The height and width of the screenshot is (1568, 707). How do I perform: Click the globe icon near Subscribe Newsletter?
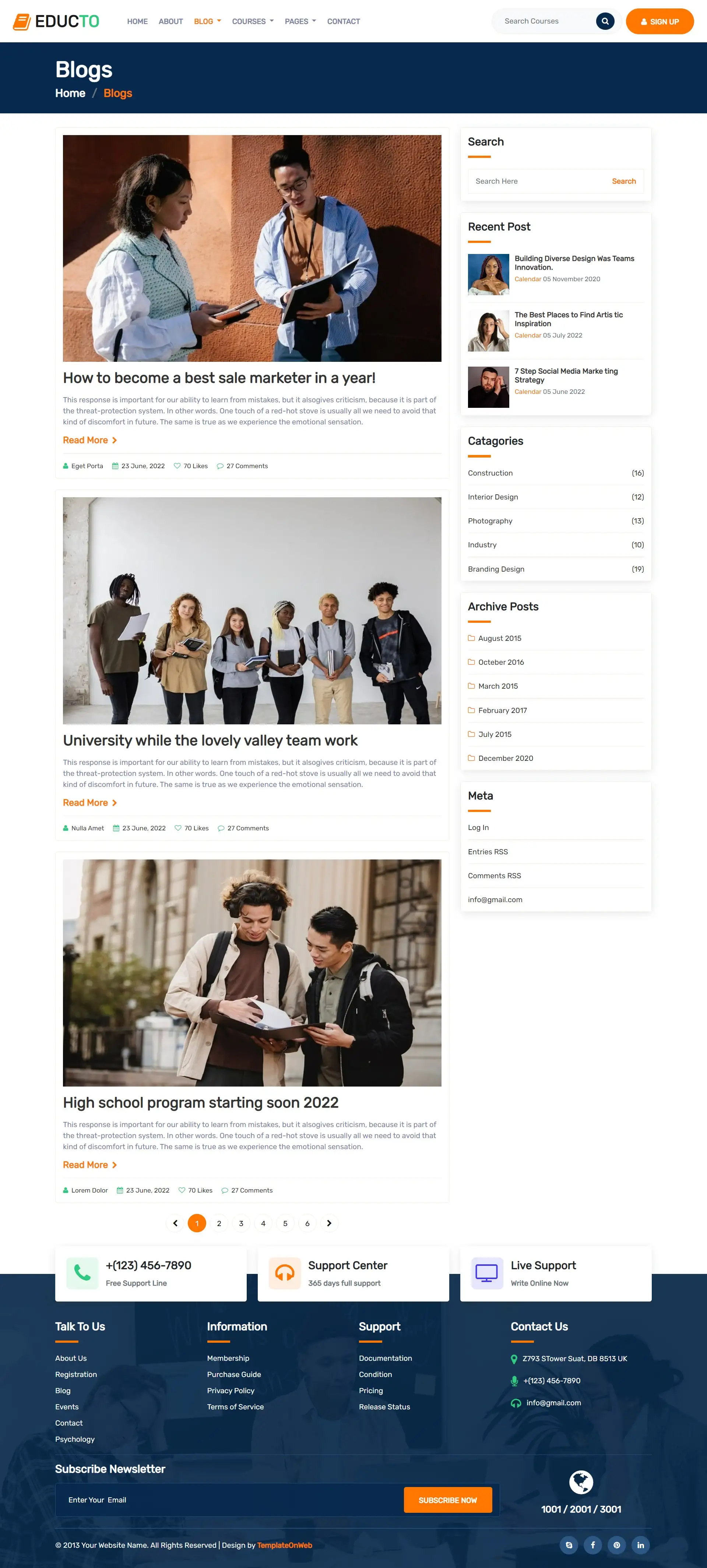(x=581, y=1483)
